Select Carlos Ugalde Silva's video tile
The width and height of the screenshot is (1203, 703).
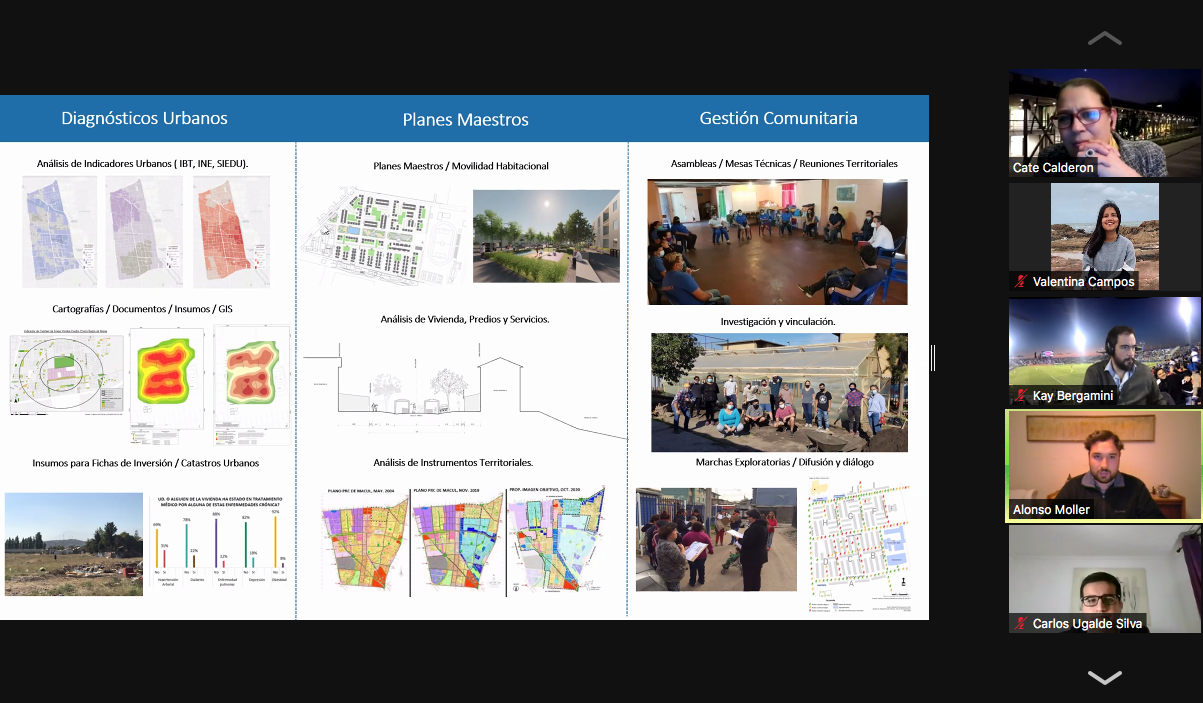tap(1104, 578)
